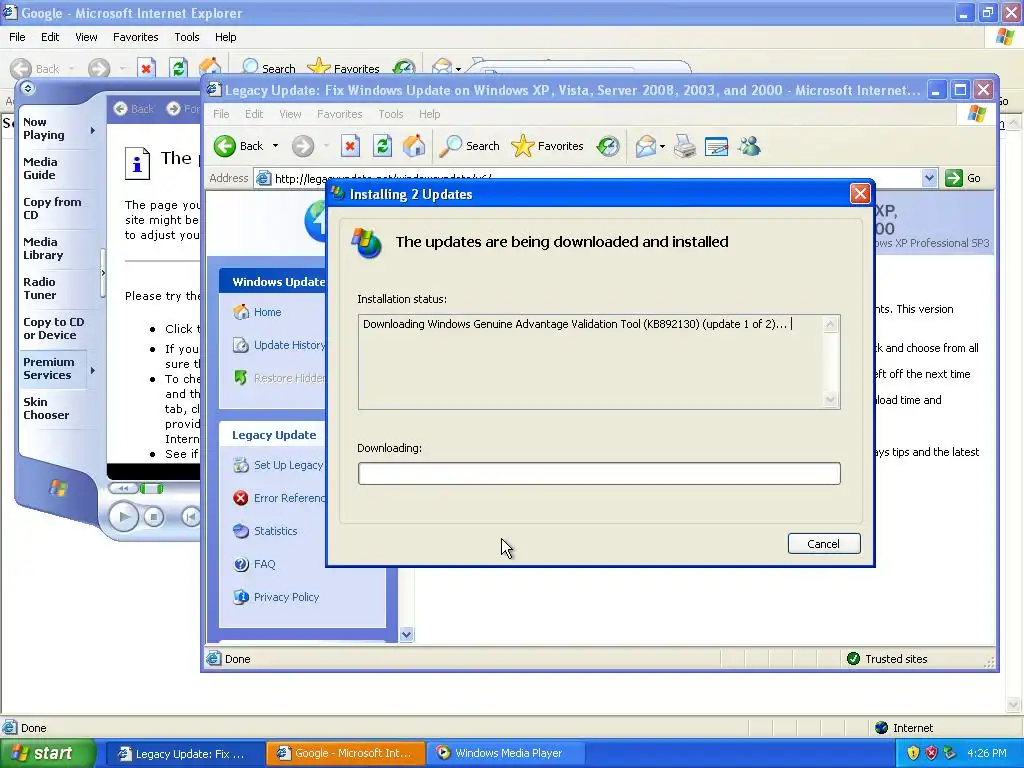Click installation status scrollbar down arrow

(831, 398)
